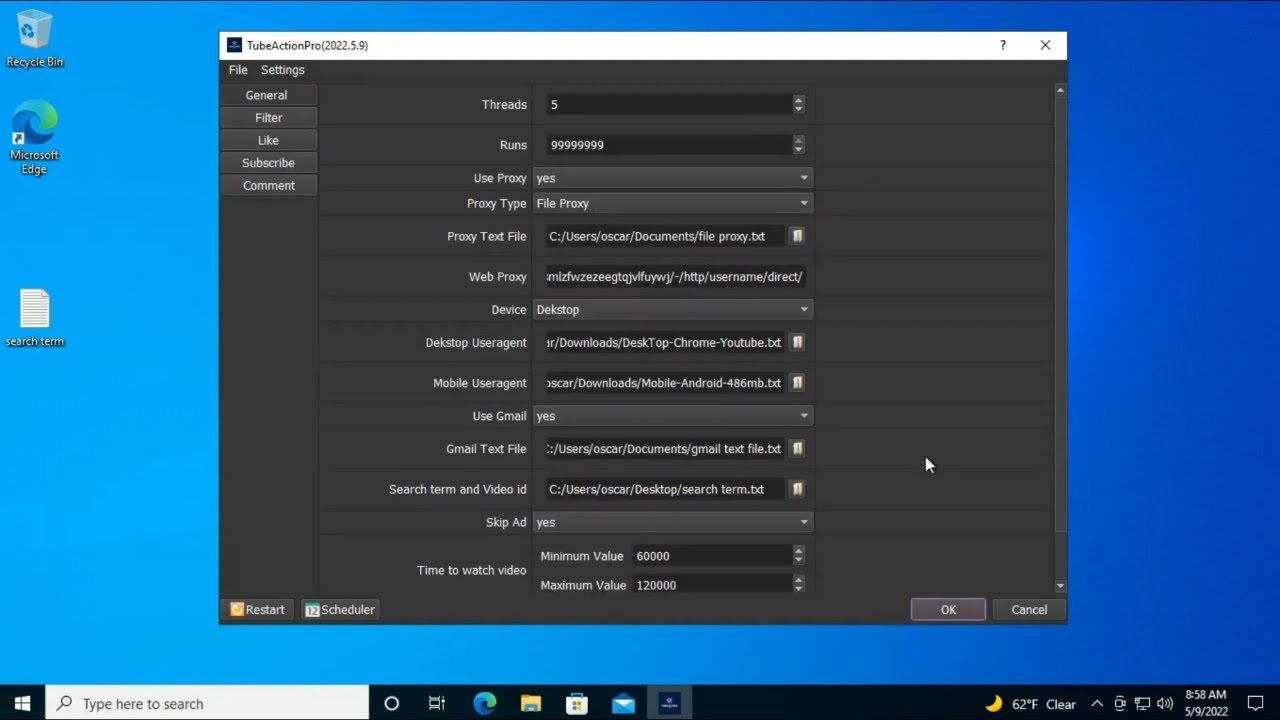This screenshot has height=720, width=1280.
Task: Click the Restart button
Action: [258, 610]
